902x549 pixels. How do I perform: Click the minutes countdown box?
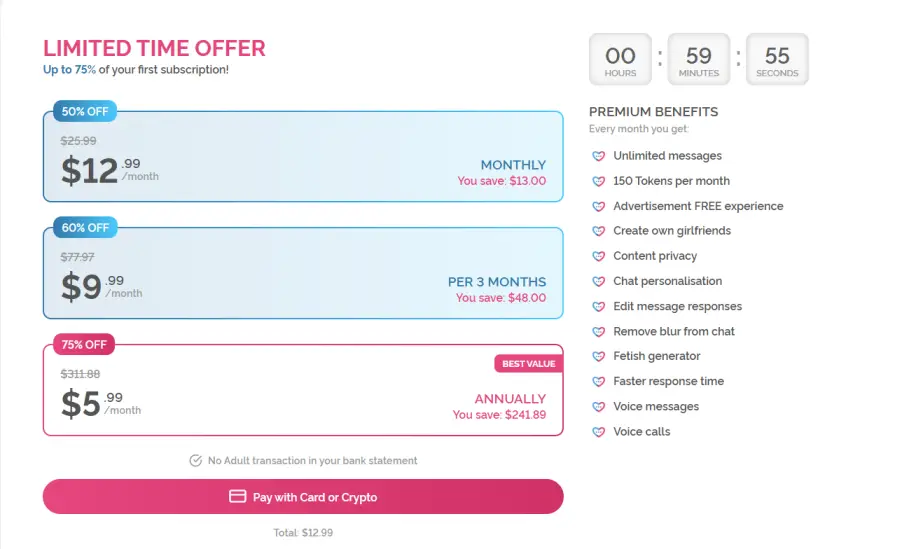coord(699,59)
